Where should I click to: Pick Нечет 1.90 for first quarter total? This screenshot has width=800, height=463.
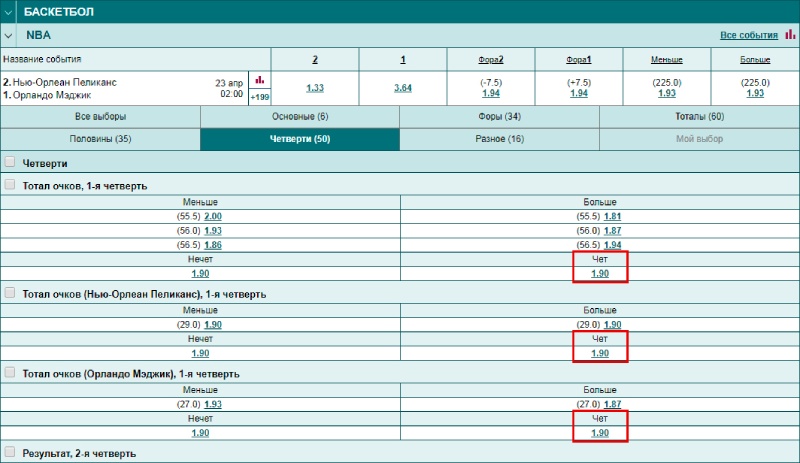tap(200, 274)
